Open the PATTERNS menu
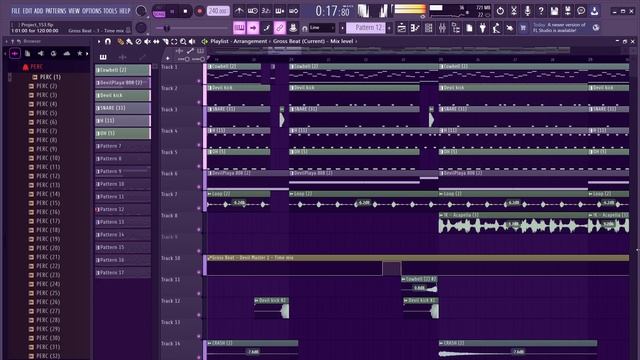The height and width of the screenshot is (360, 640). coord(56,11)
